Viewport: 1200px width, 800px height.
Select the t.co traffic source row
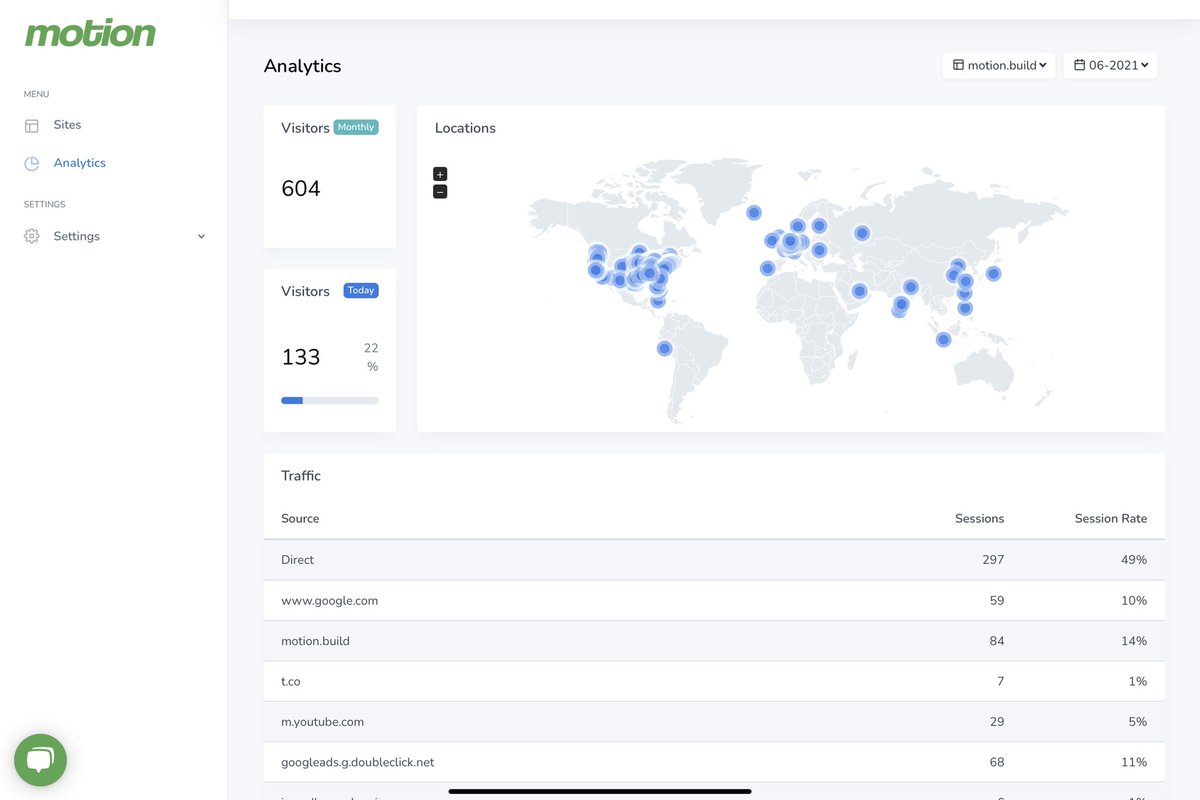[x=714, y=681]
